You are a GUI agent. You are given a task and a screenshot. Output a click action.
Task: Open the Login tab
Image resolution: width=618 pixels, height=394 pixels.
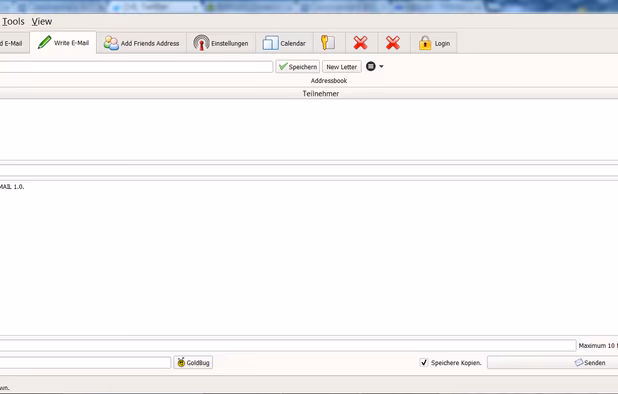[x=434, y=43]
